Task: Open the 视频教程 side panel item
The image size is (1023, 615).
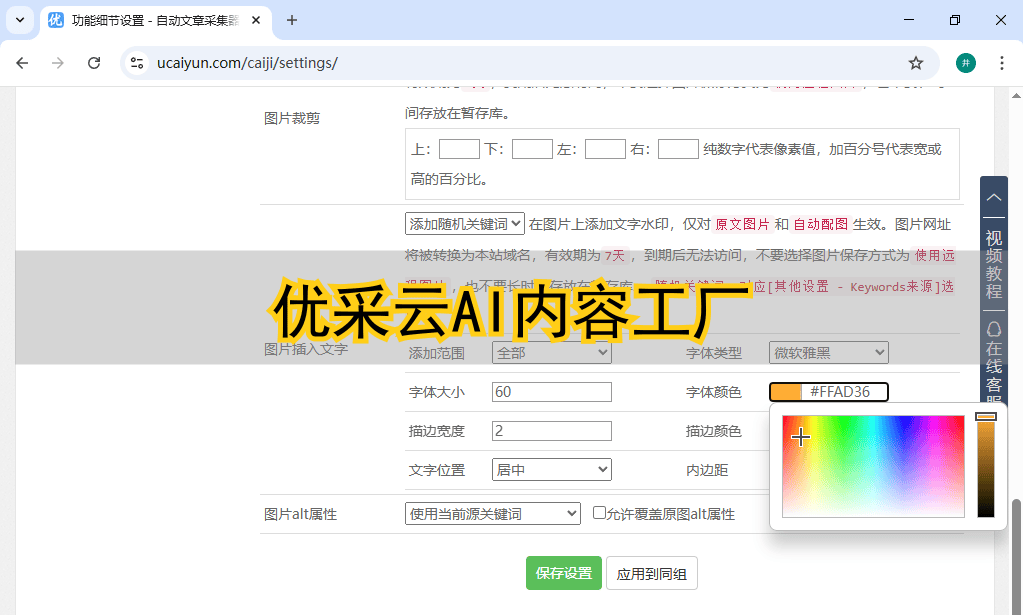Action: (993, 264)
